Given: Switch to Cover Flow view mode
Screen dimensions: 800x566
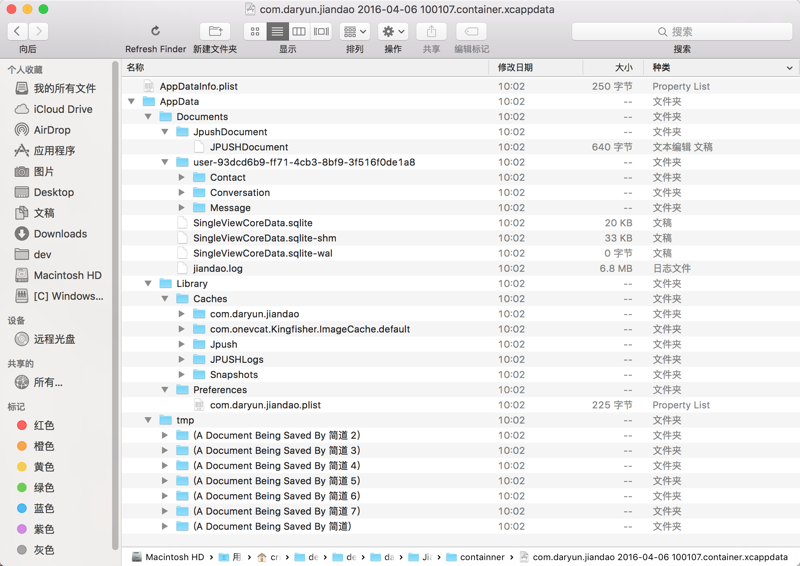Looking at the screenshot, I should [x=321, y=31].
